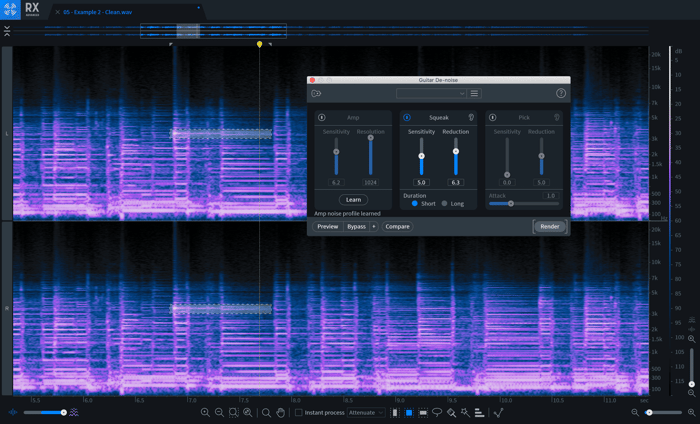Select the Brush selection tool
This screenshot has width=700, height=424.
pos(451,413)
